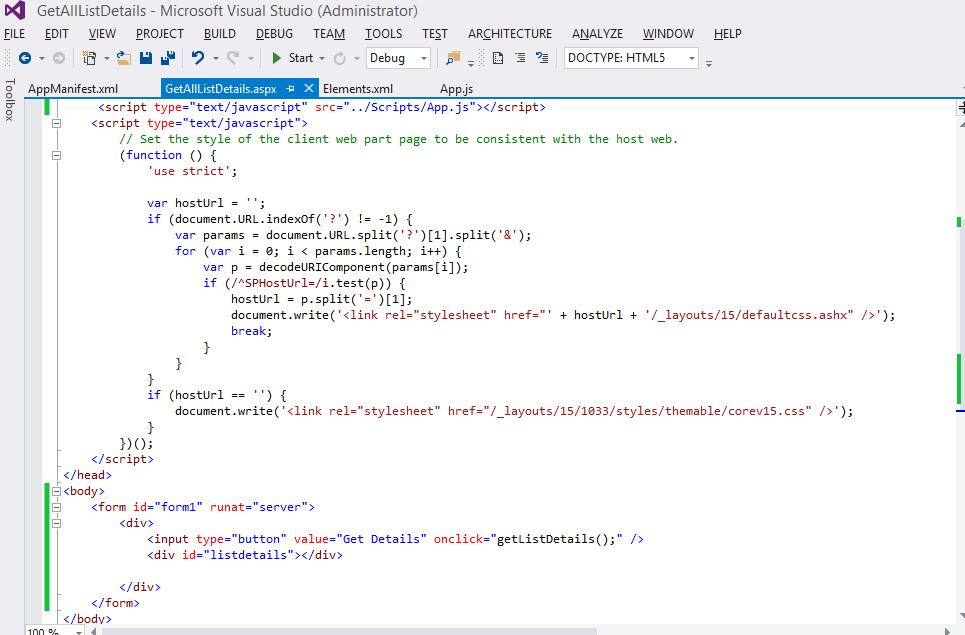Open the ARCHITECTURE menu
This screenshot has width=965, height=635.
(510, 34)
